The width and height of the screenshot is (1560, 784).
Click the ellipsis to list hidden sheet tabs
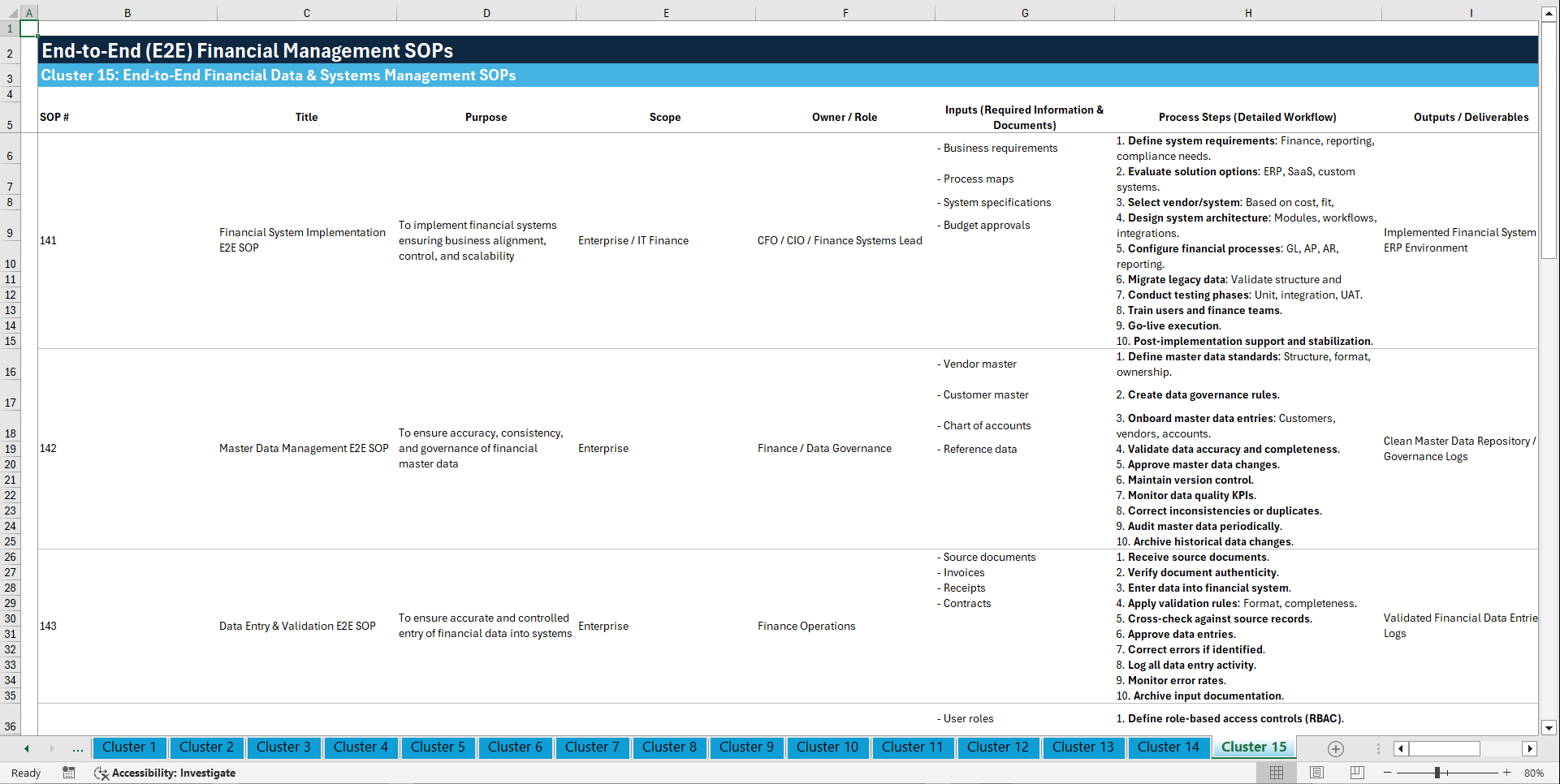(x=77, y=747)
